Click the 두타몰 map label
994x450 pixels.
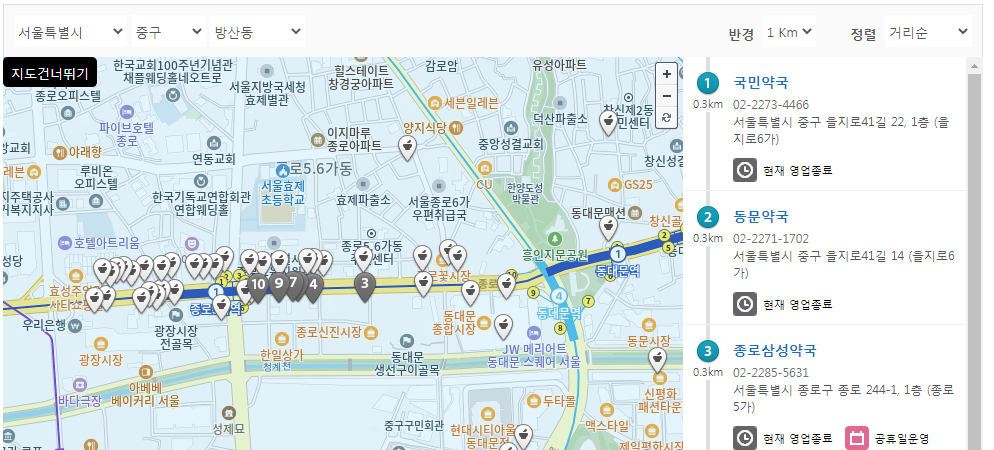pos(559,401)
